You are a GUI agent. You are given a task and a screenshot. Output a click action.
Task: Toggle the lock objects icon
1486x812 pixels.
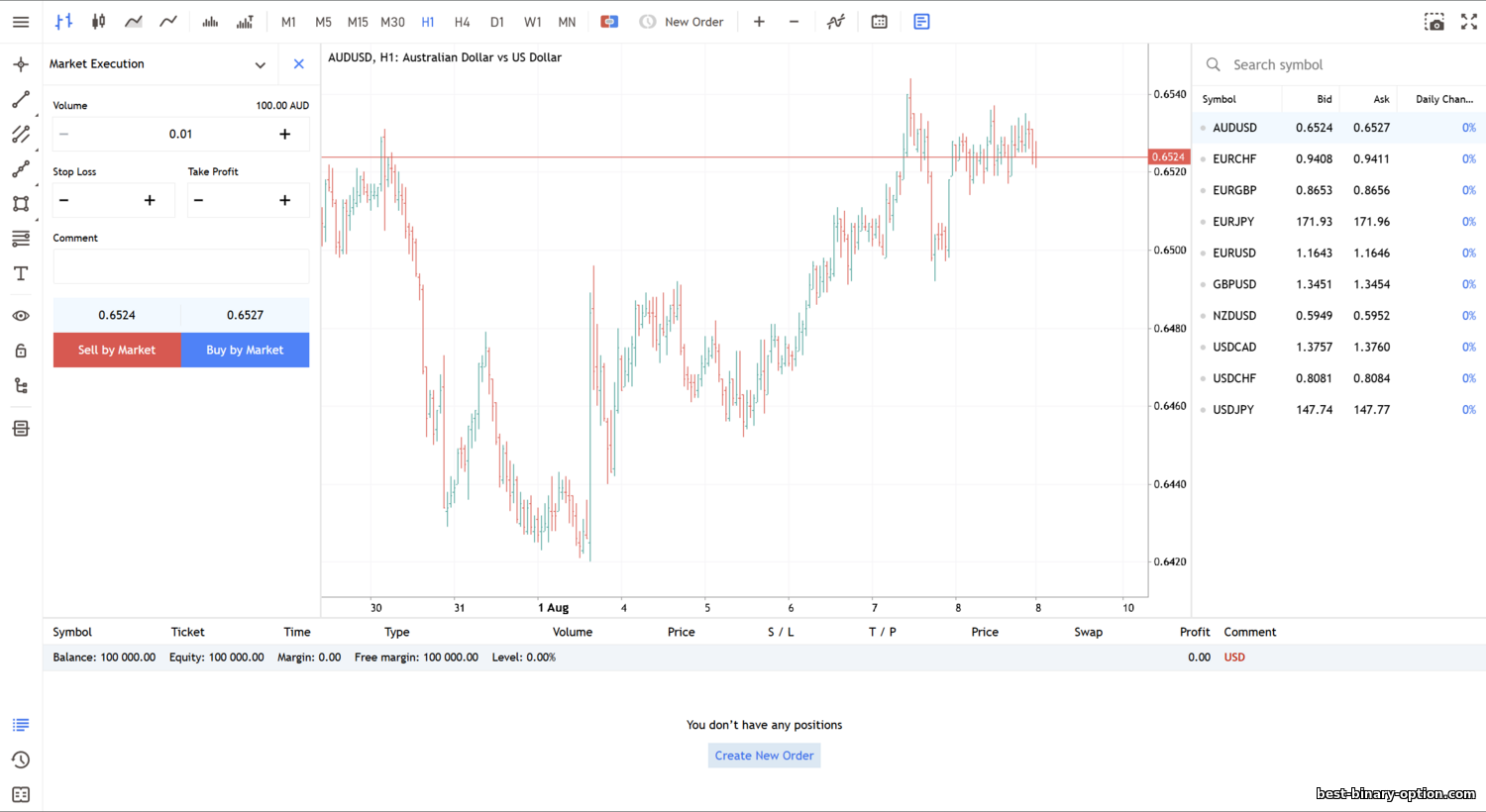click(21, 351)
